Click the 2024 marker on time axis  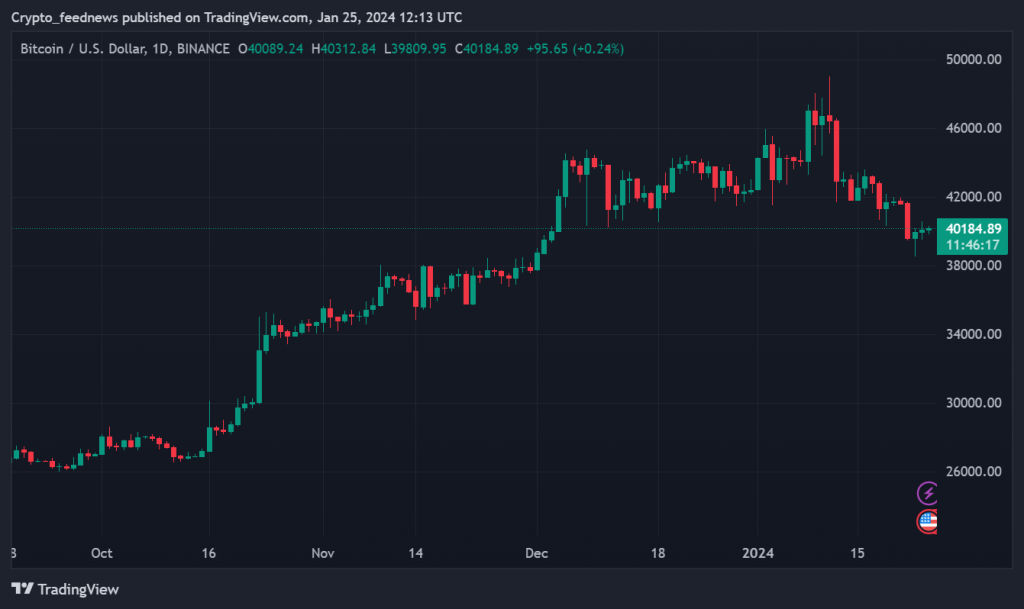point(756,552)
